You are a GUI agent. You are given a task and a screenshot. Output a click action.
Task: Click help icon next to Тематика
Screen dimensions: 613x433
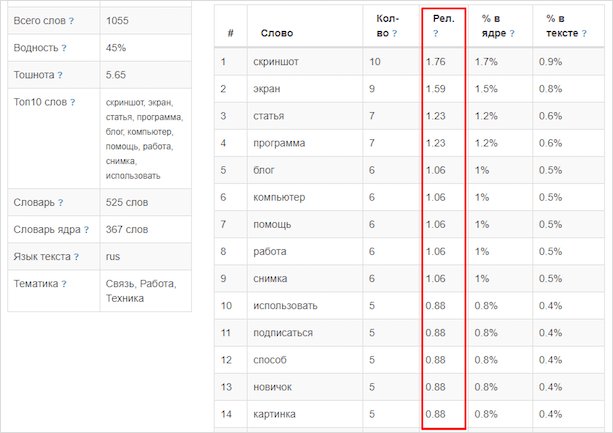click(x=63, y=284)
